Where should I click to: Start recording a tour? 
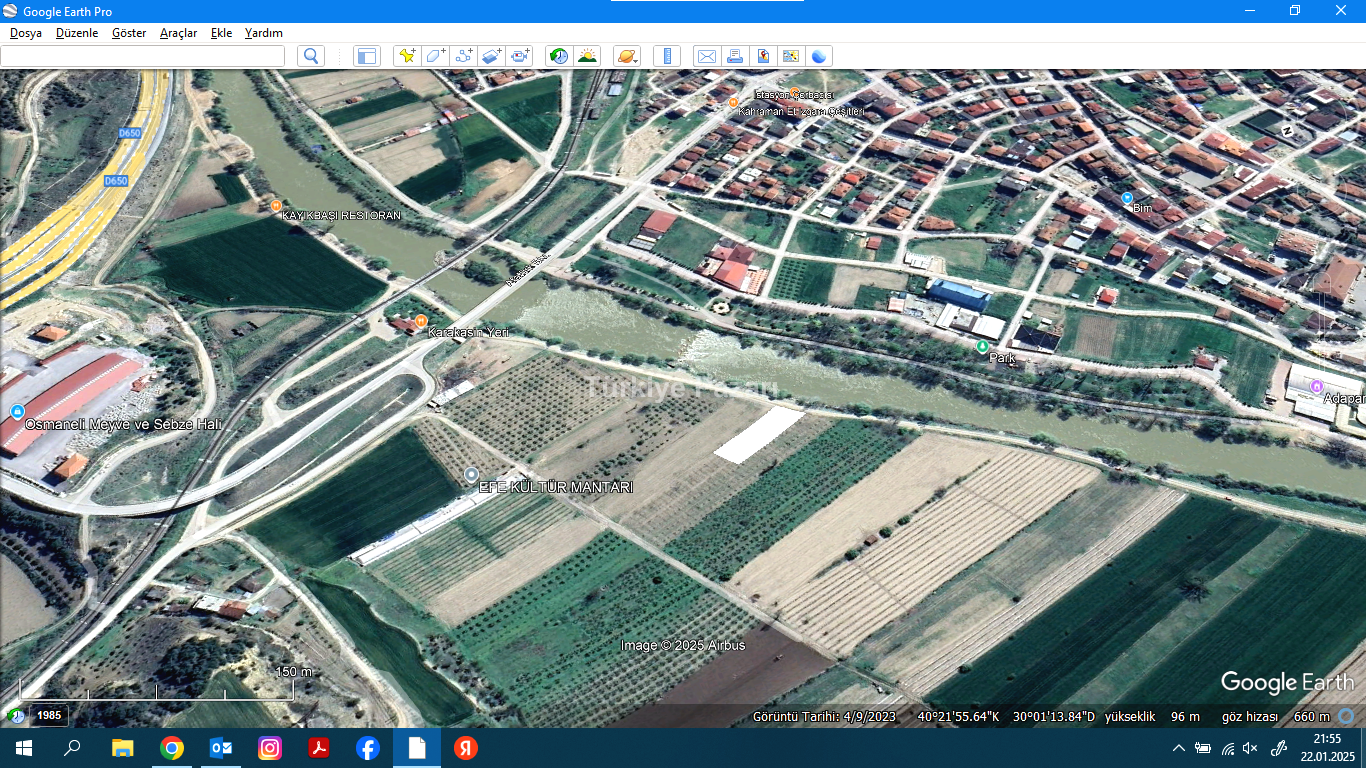520,56
